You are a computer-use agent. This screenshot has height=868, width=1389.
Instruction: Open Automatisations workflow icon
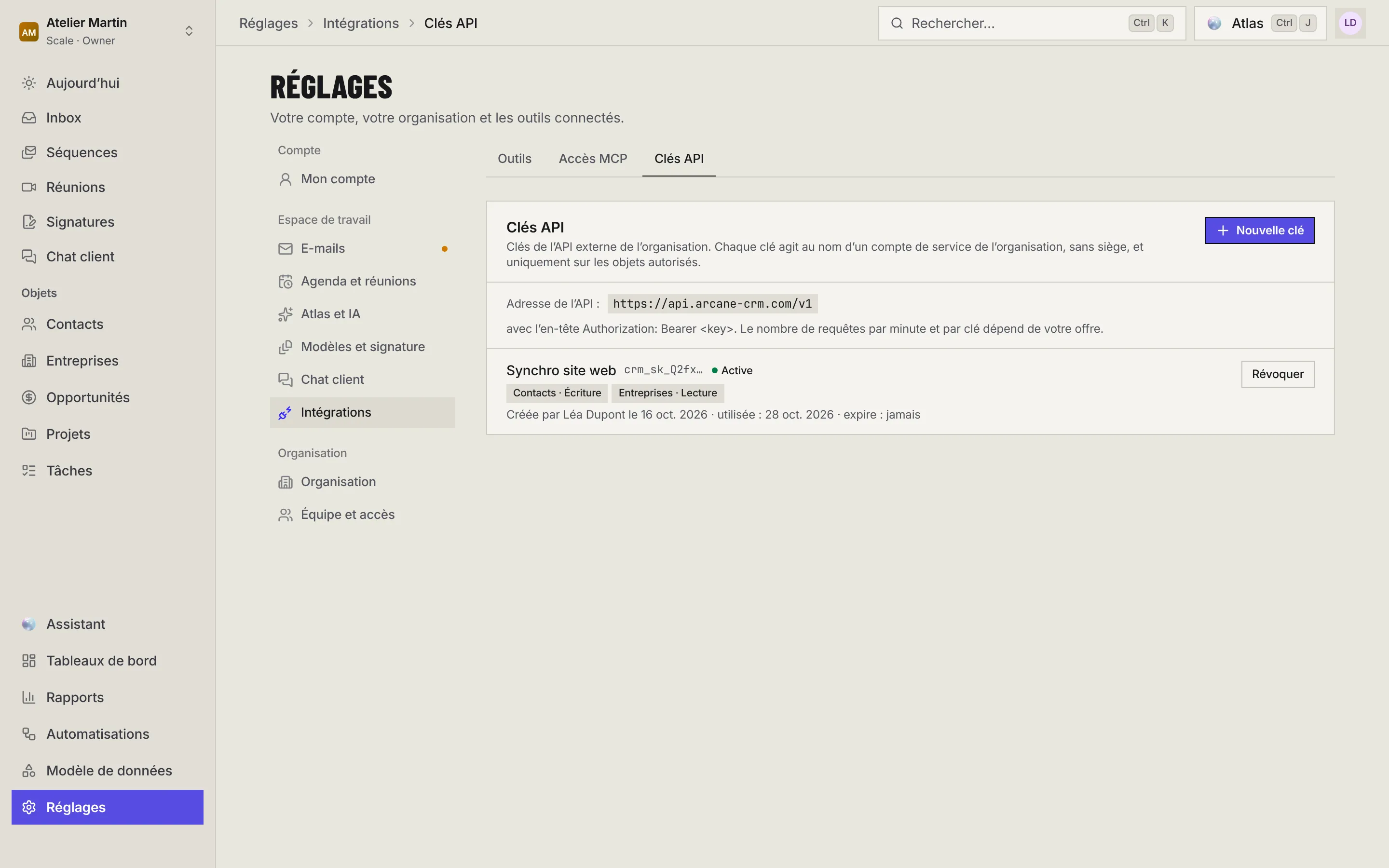tap(29, 734)
